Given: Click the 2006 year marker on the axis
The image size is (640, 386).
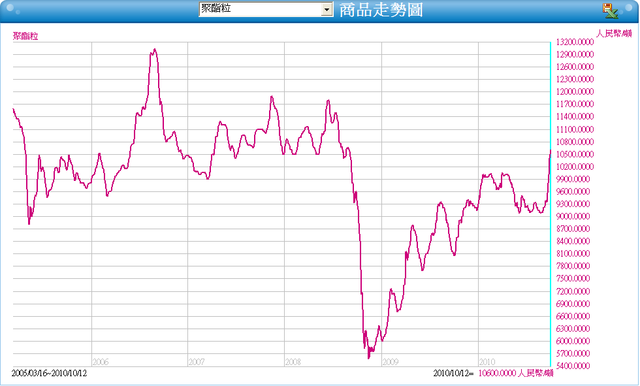Looking at the screenshot, I should [100, 362].
